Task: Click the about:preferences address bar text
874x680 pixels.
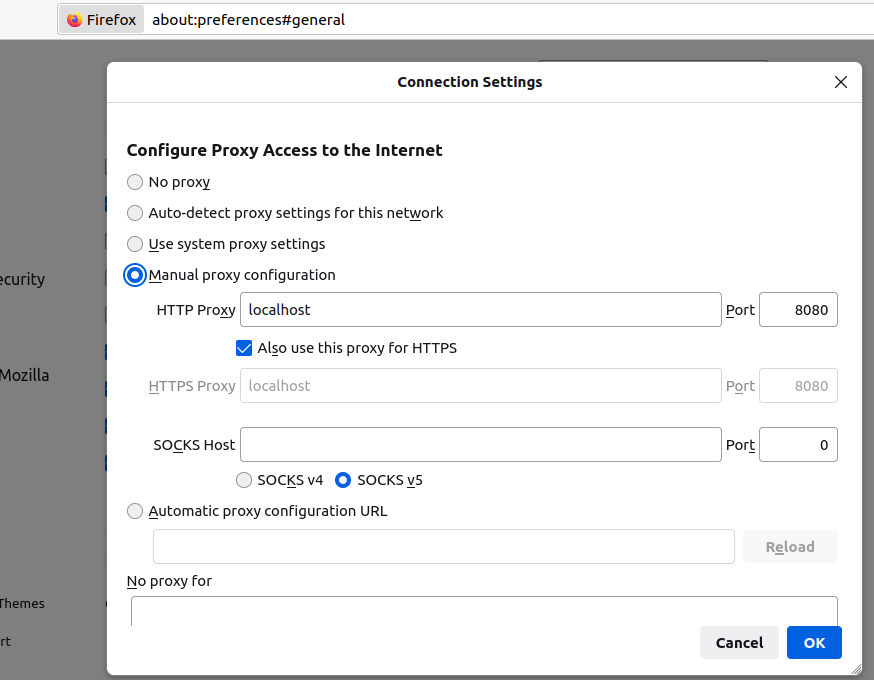Action: tap(248, 20)
